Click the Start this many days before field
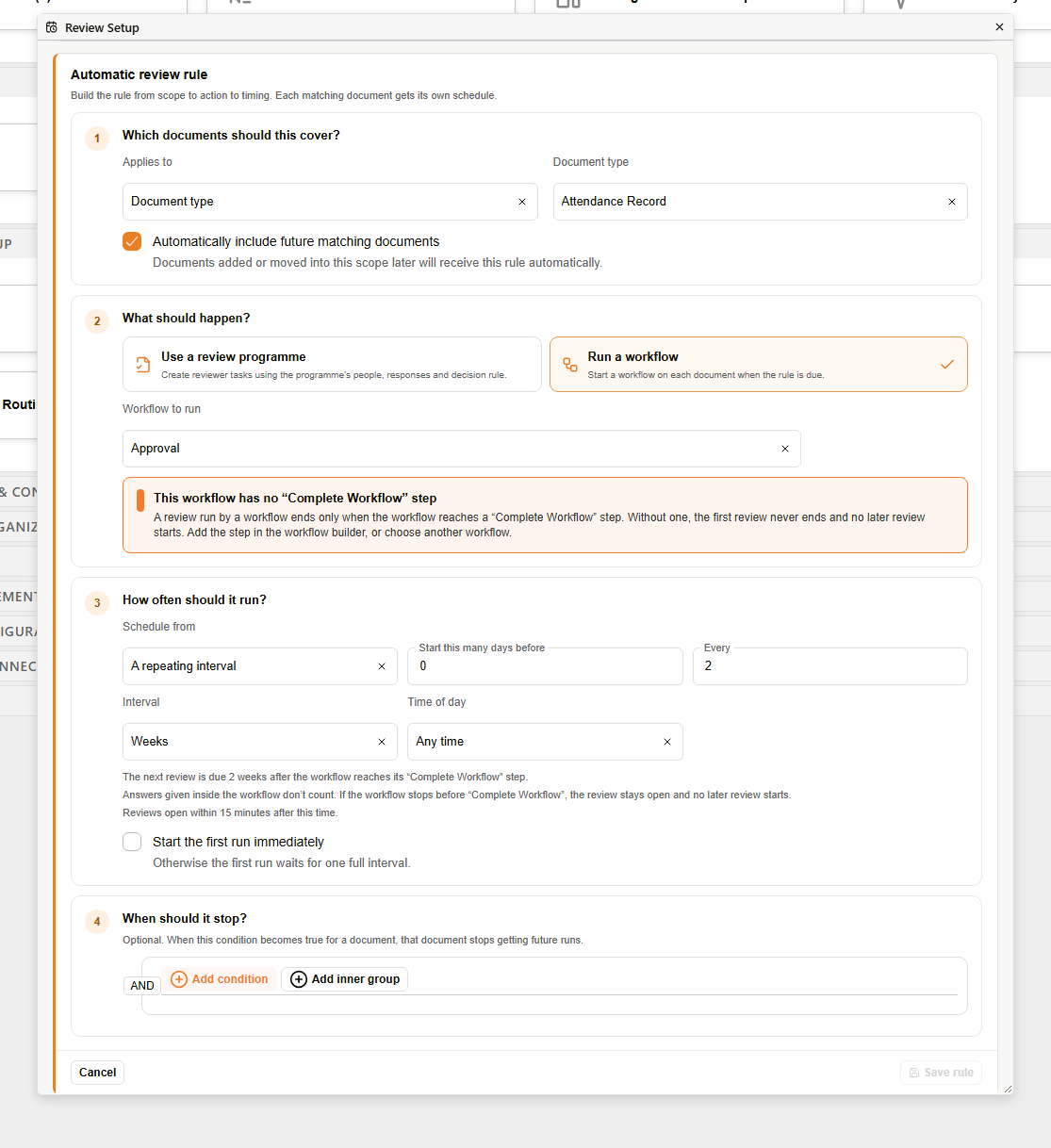 (545, 666)
